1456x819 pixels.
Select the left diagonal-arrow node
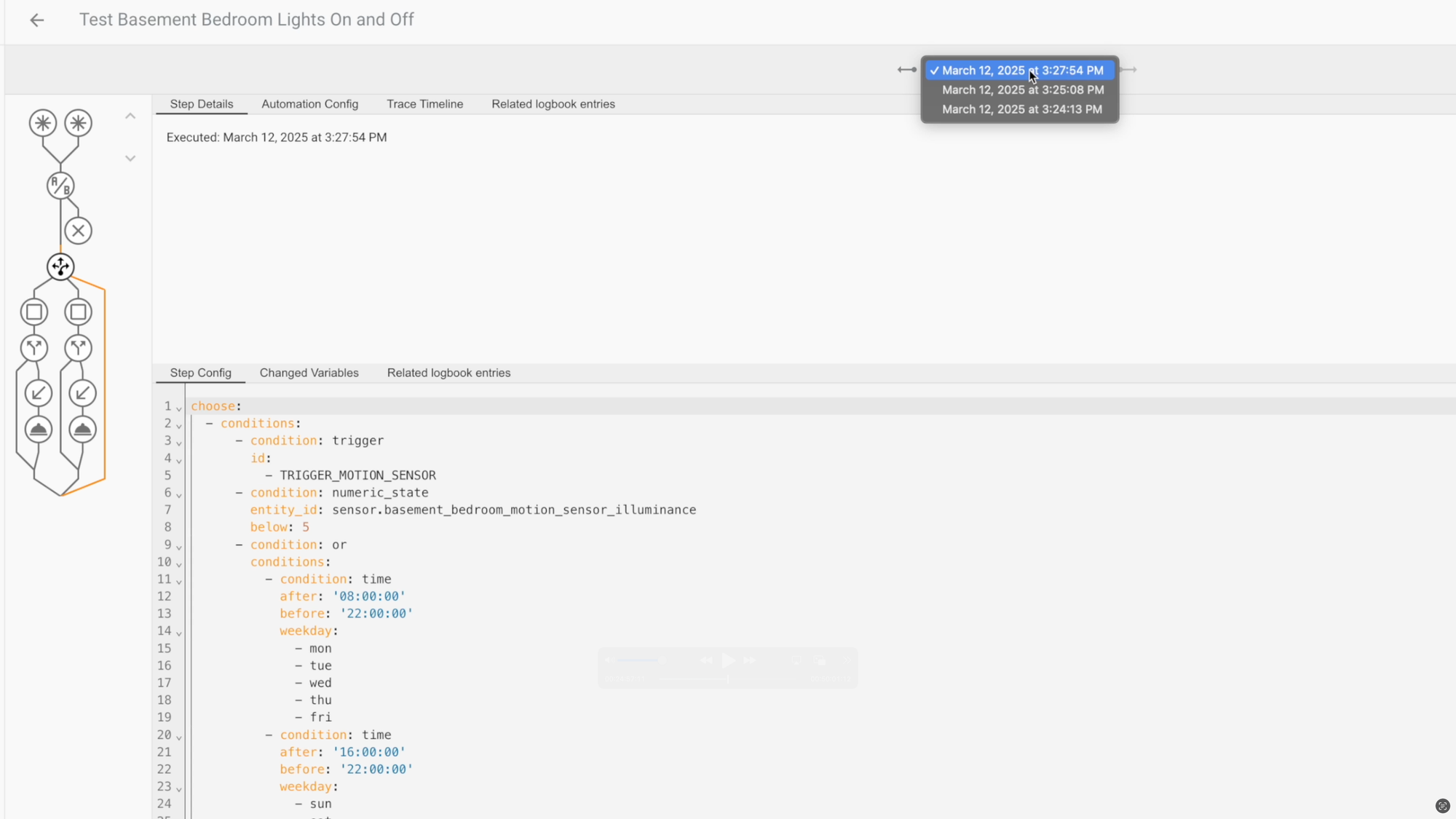pos(39,393)
